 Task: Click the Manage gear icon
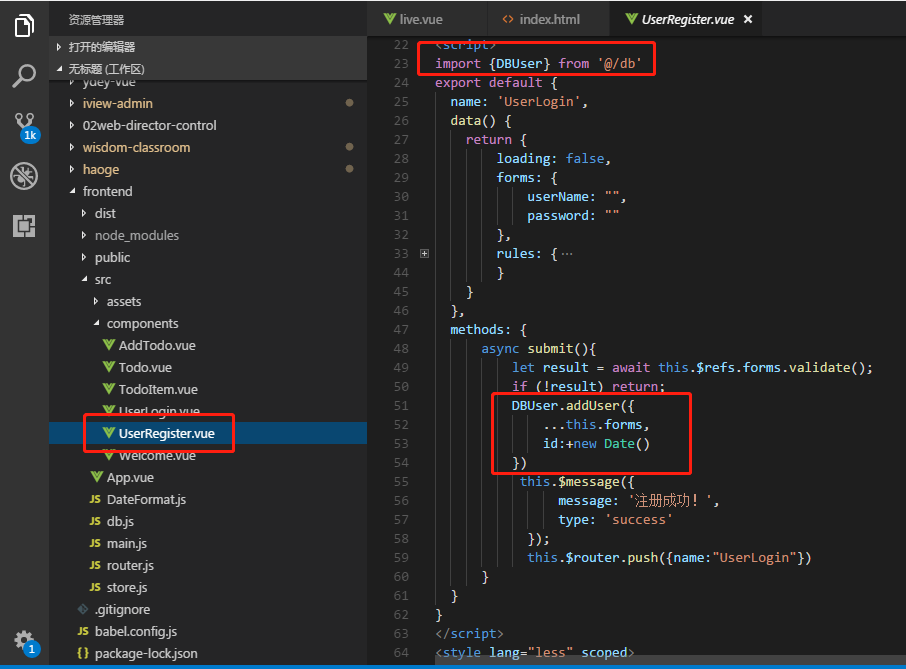[24, 640]
